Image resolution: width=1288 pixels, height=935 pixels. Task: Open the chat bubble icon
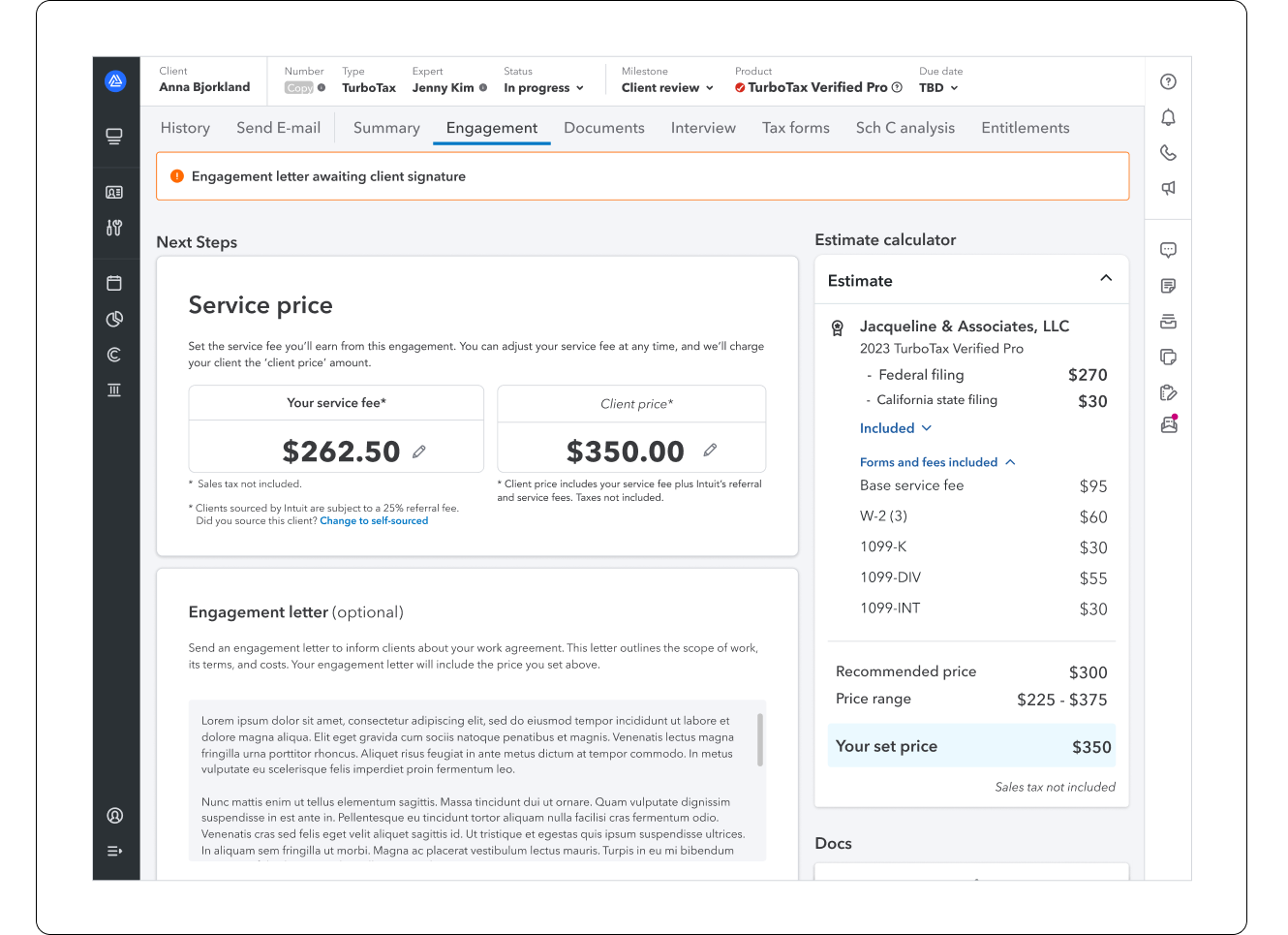(1168, 250)
